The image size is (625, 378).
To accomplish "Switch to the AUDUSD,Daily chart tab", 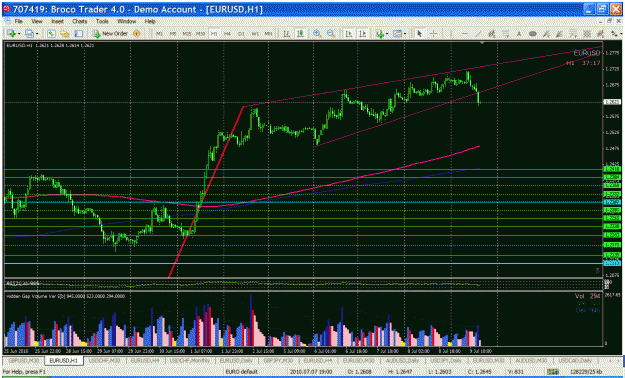I will (403, 360).
